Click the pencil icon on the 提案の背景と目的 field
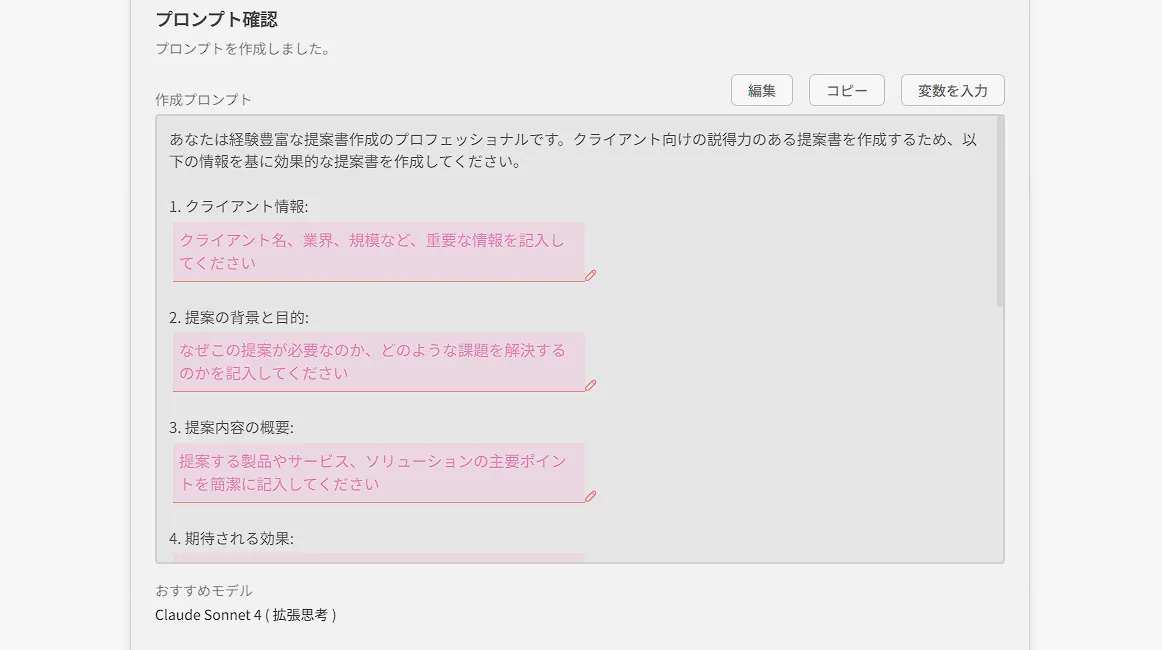 (590, 385)
